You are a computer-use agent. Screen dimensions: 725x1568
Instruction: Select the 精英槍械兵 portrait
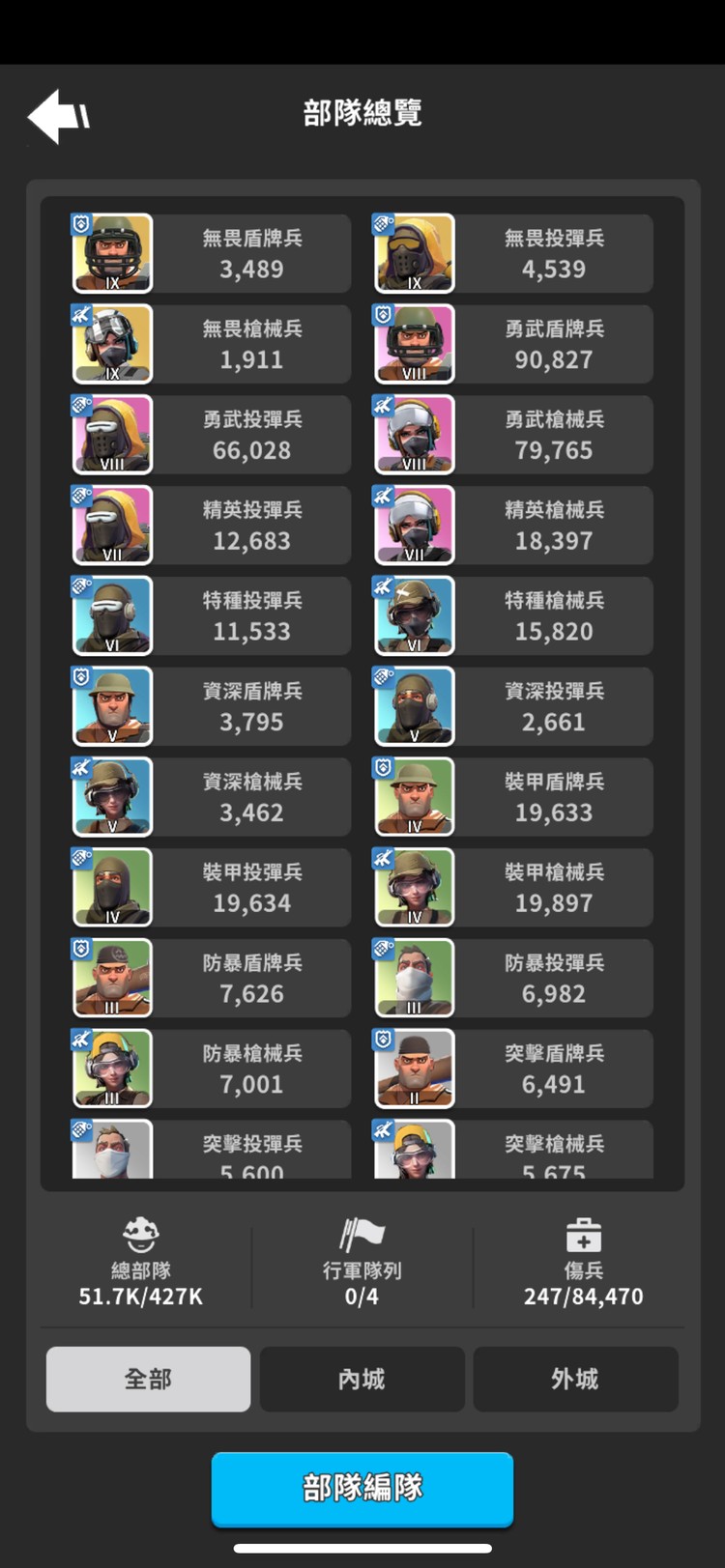tap(415, 525)
